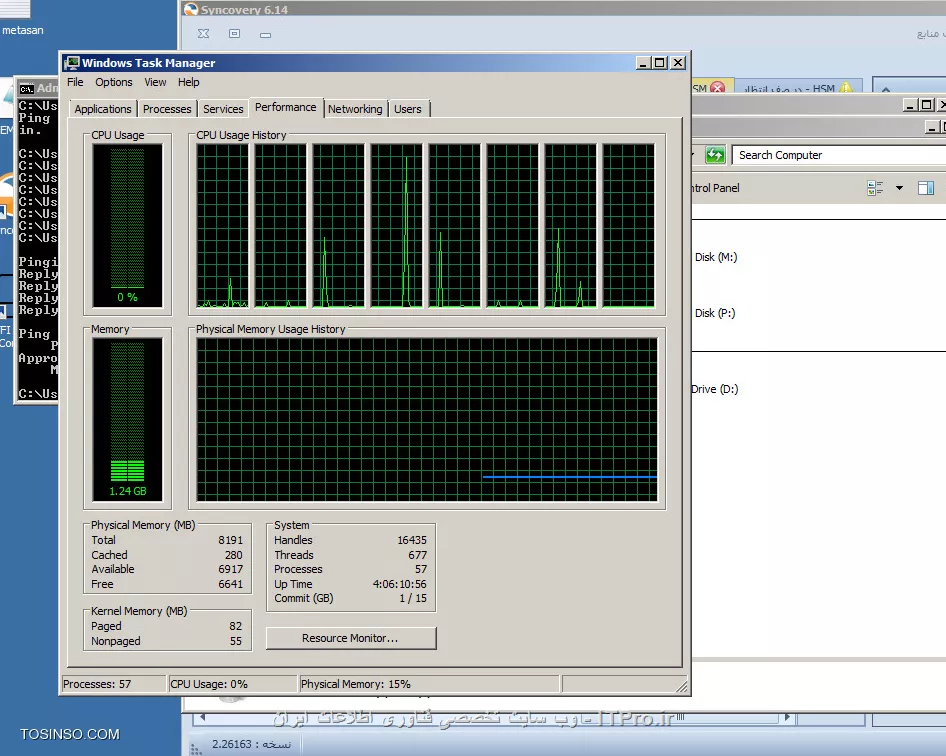Image resolution: width=946 pixels, height=756 pixels.
Task: Click the Physical Memory Total value 8191
Action: pyautogui.click(x=230, y=540)
